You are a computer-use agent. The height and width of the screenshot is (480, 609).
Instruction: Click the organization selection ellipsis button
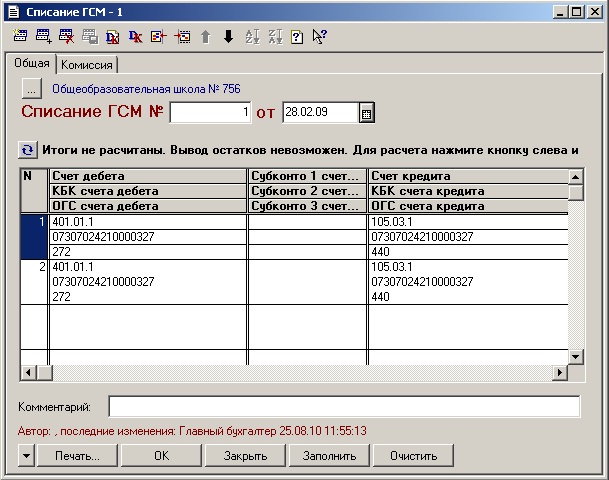coord(31,89)
